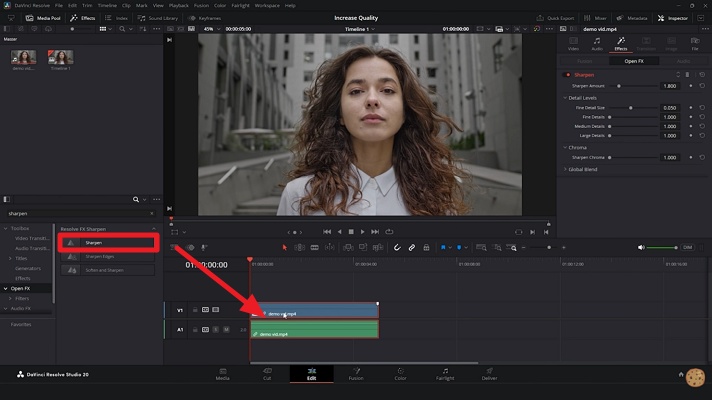Toggle the Effects panel button

[83, 18]
